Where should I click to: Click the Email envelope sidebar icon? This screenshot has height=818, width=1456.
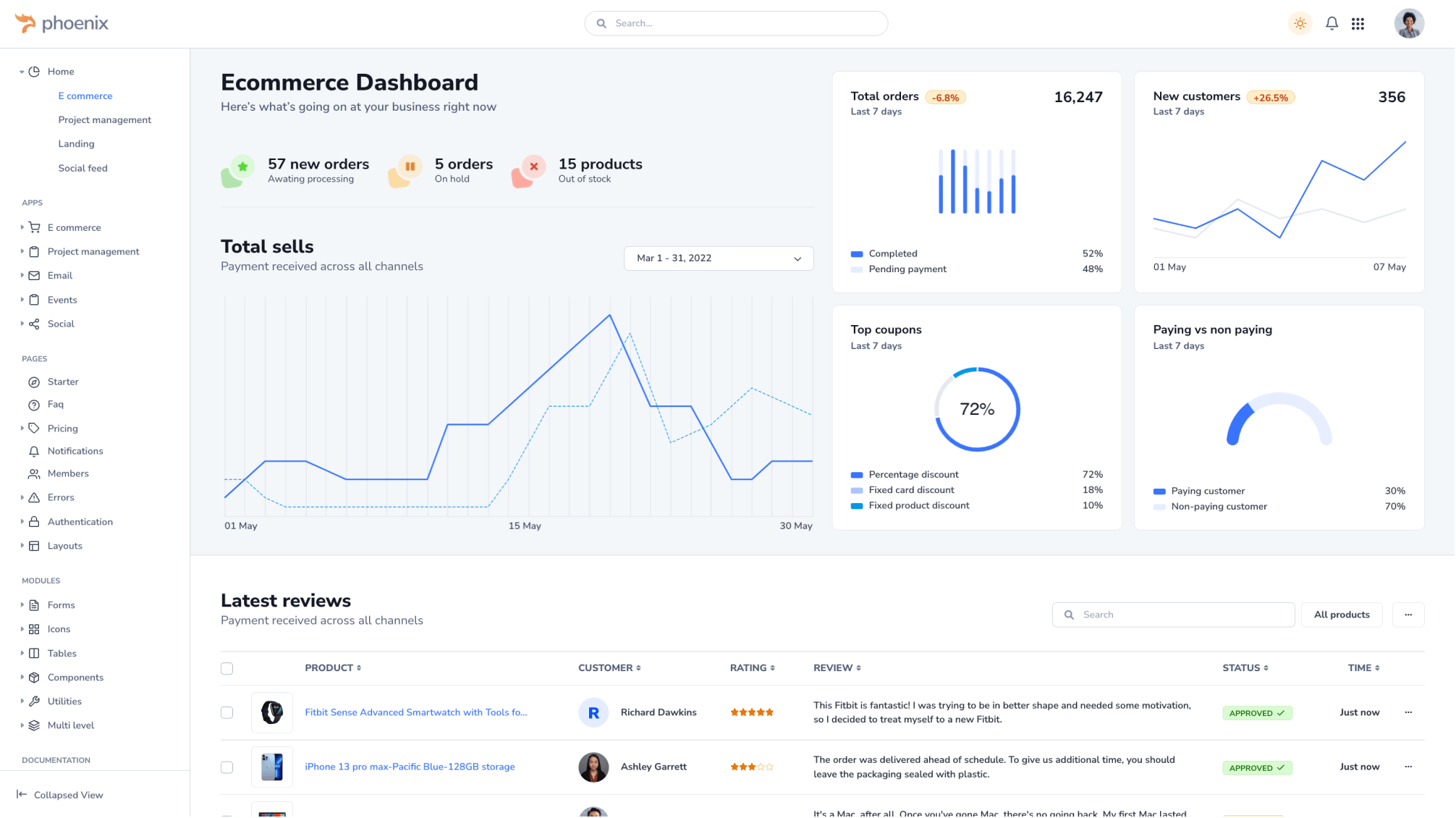pyautogui.click(x=34, y=276)
